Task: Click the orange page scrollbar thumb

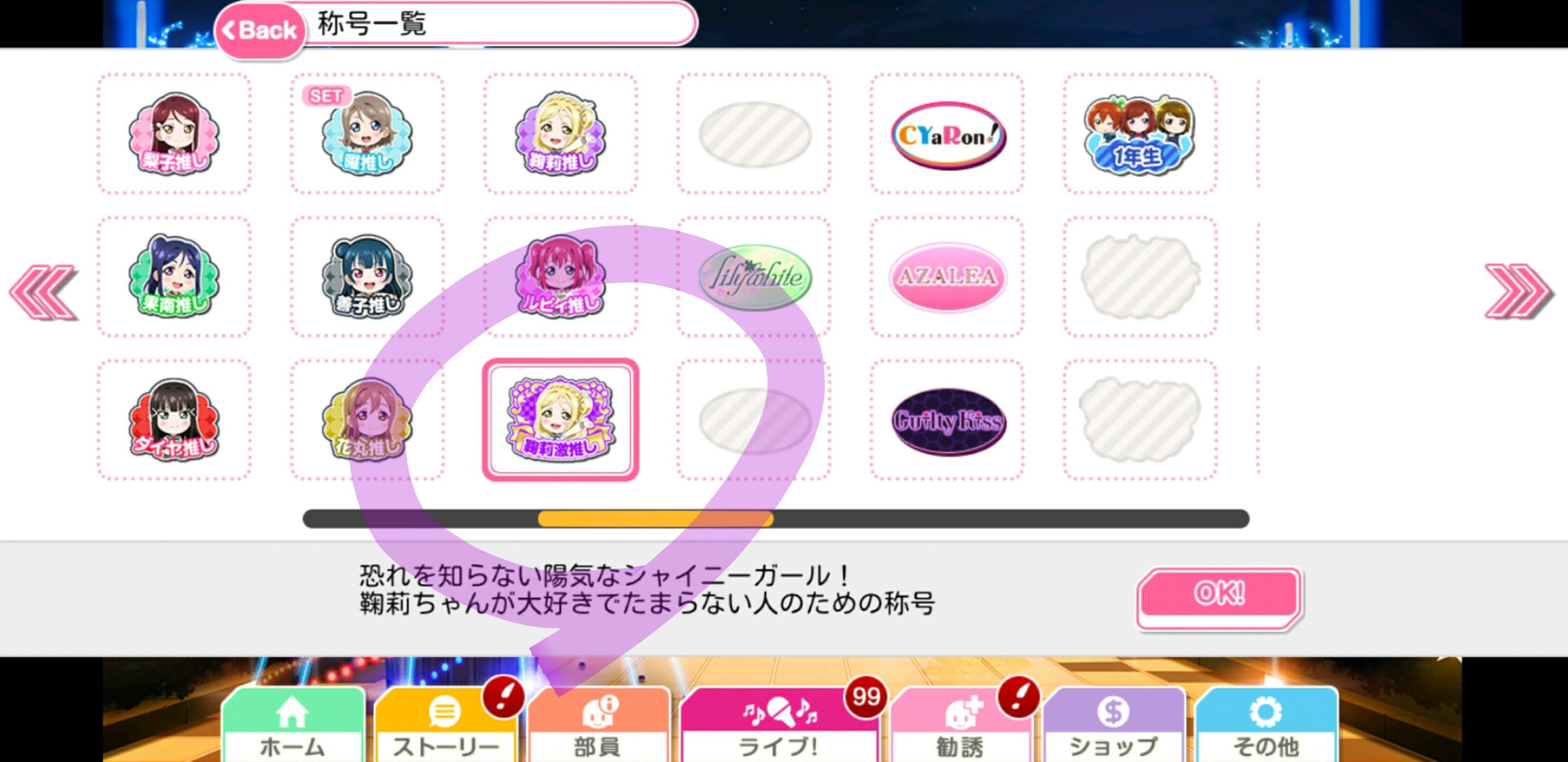Action: [655, 519]
